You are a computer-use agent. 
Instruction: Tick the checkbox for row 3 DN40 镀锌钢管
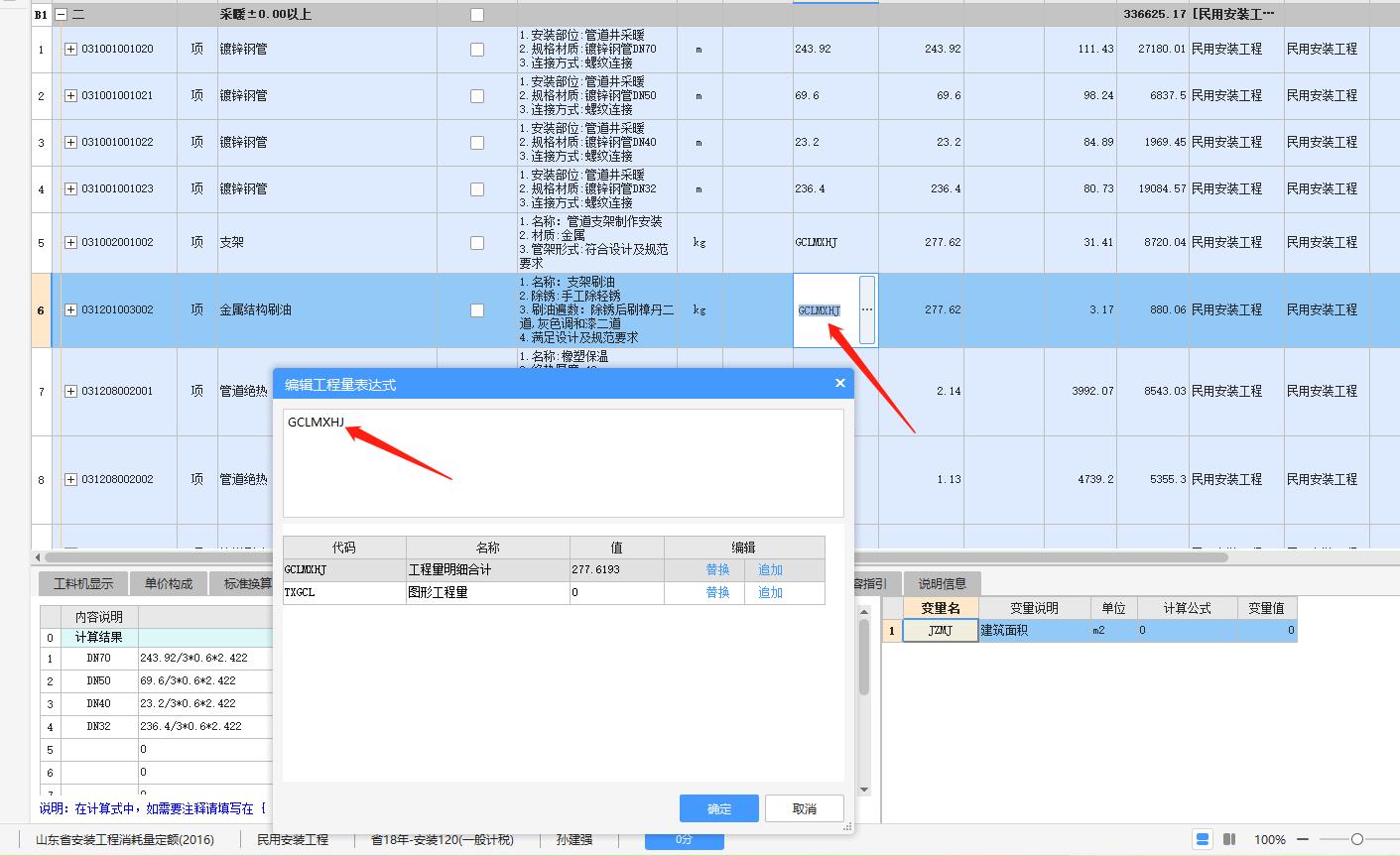click(x=477, y=143)
